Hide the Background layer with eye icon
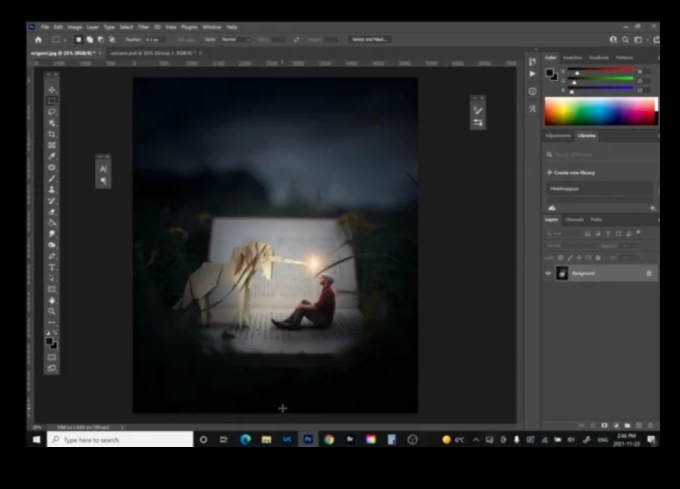This screenshot has width=680, height=489. (548, 273)
